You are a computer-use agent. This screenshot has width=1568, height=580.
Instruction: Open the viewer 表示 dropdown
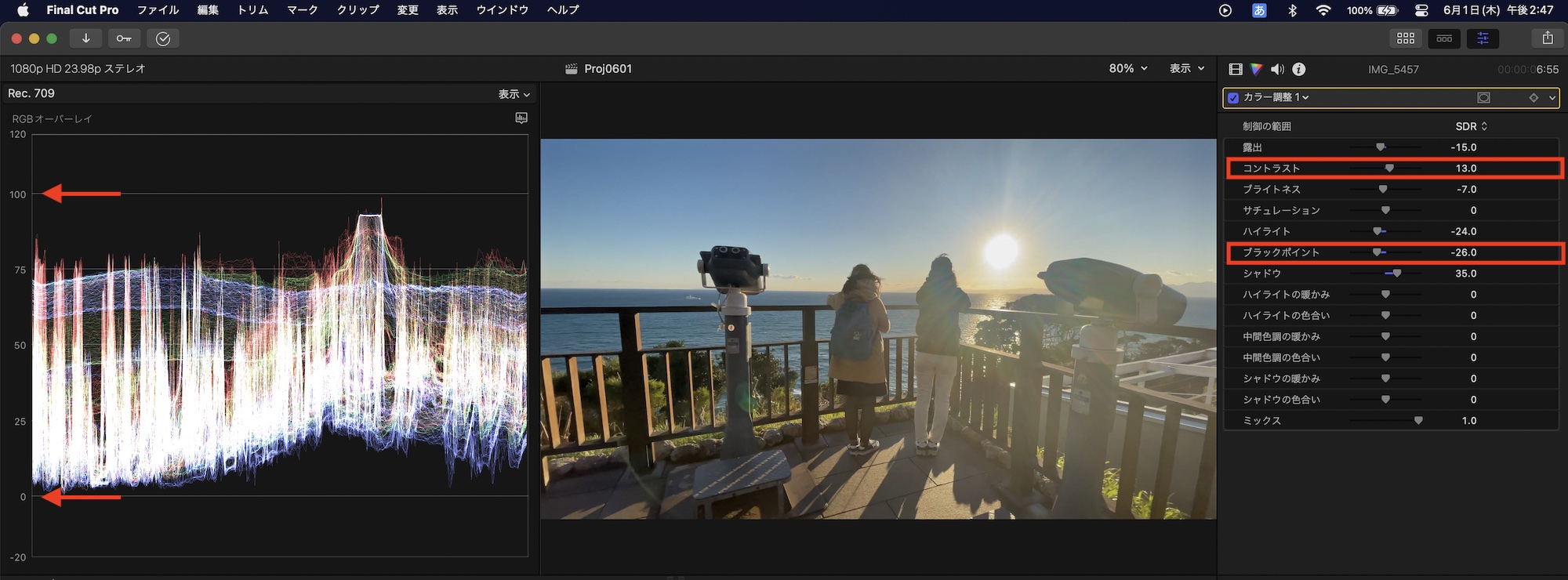pyautogui.click(x=1187, y=69)
